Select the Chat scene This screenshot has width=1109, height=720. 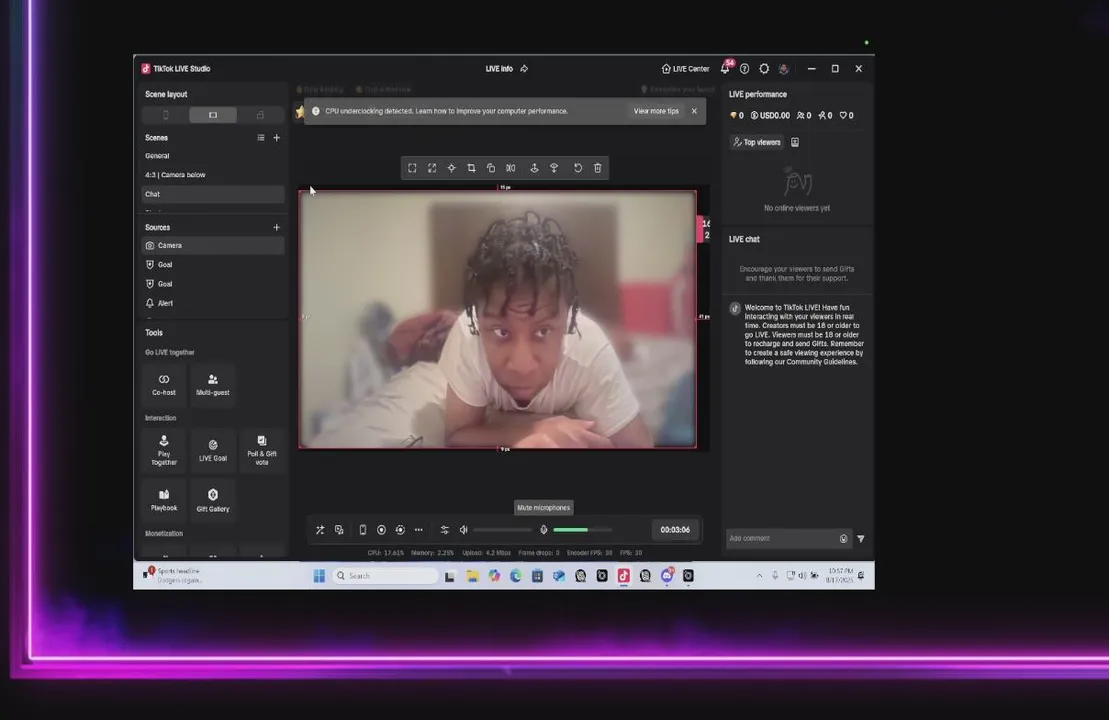click(x=213, y=194)
